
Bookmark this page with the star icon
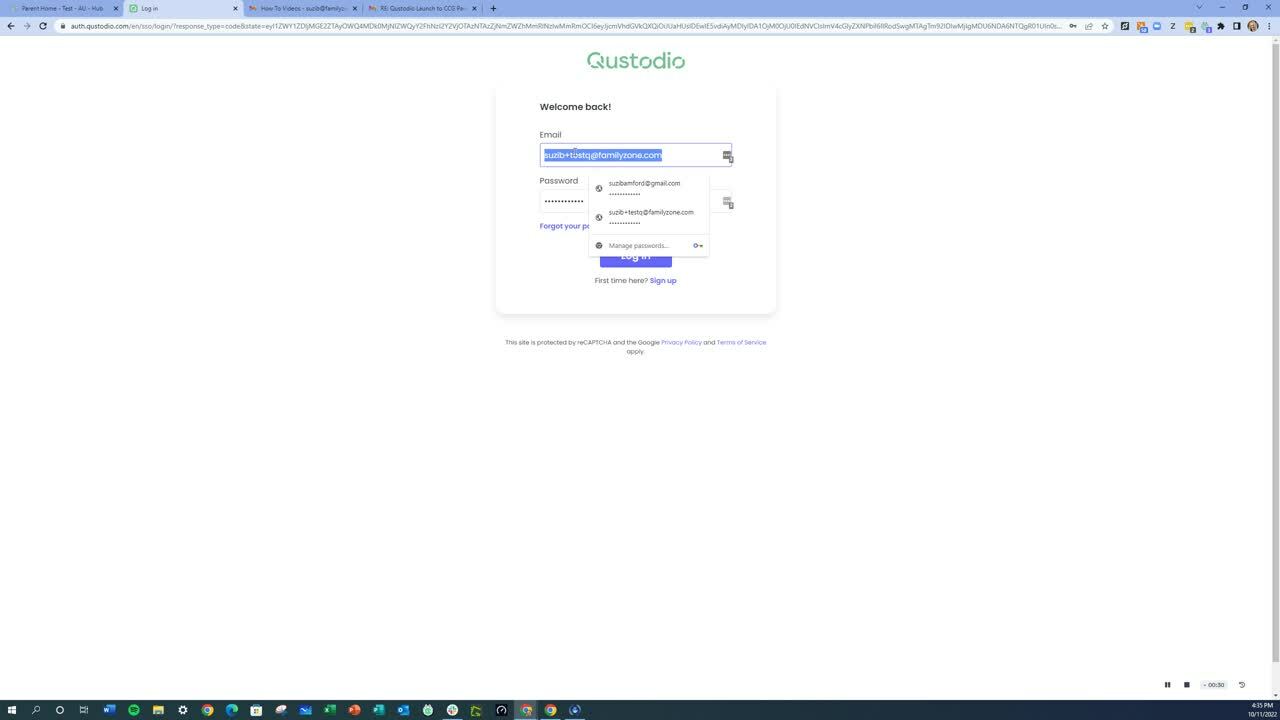pos(1105,26)
